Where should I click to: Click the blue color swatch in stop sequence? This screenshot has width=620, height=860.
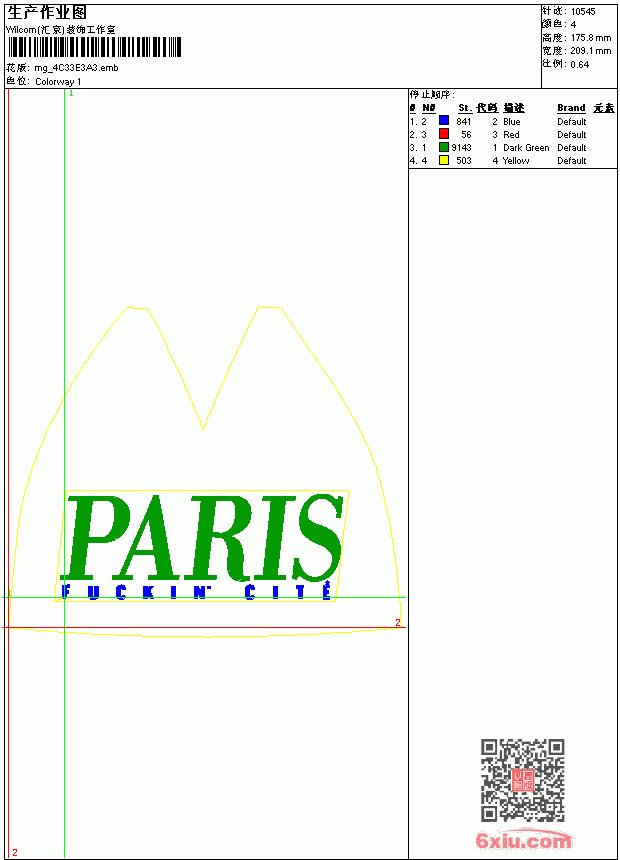(x=444, y=120)
